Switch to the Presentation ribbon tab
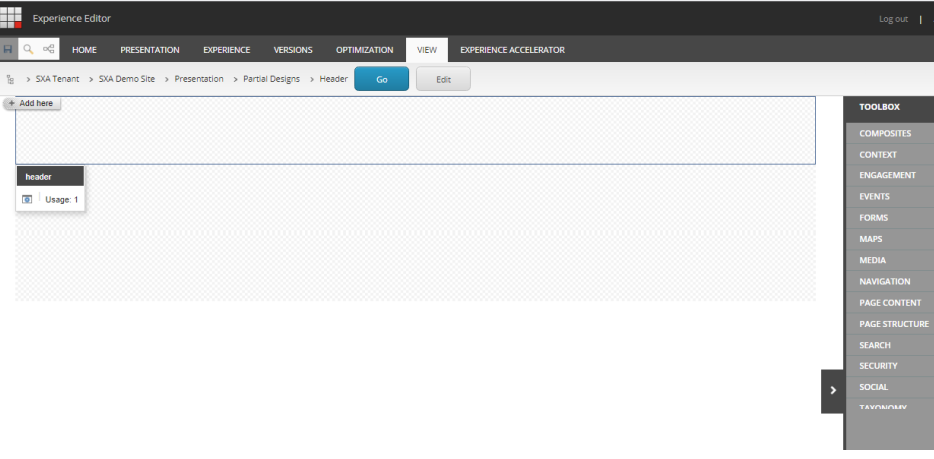Image resolution: width=934 pixels, height=459 pixels. (149, 50)
